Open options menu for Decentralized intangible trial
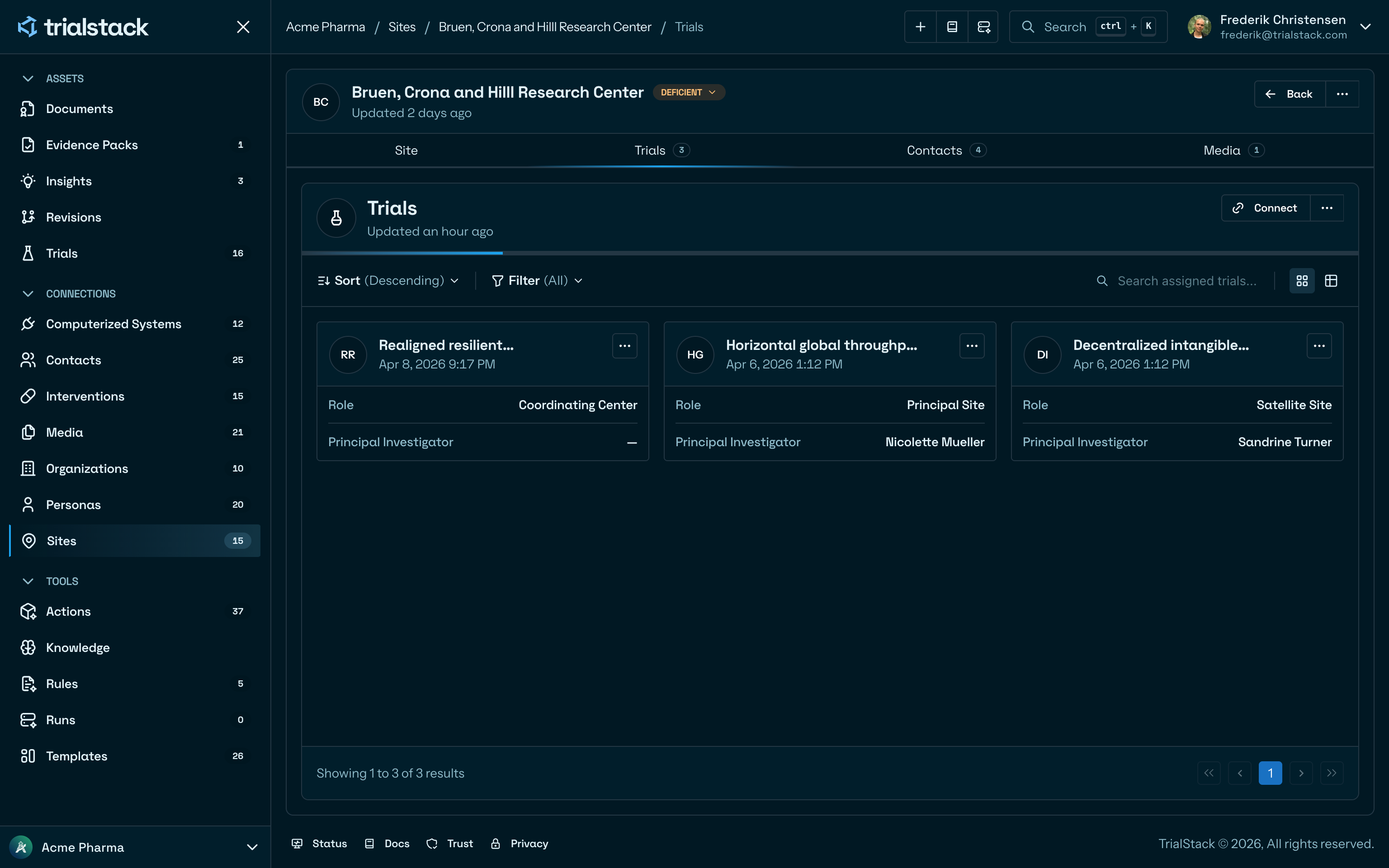Screen dimensions: 1389x868 (1319, 345)
